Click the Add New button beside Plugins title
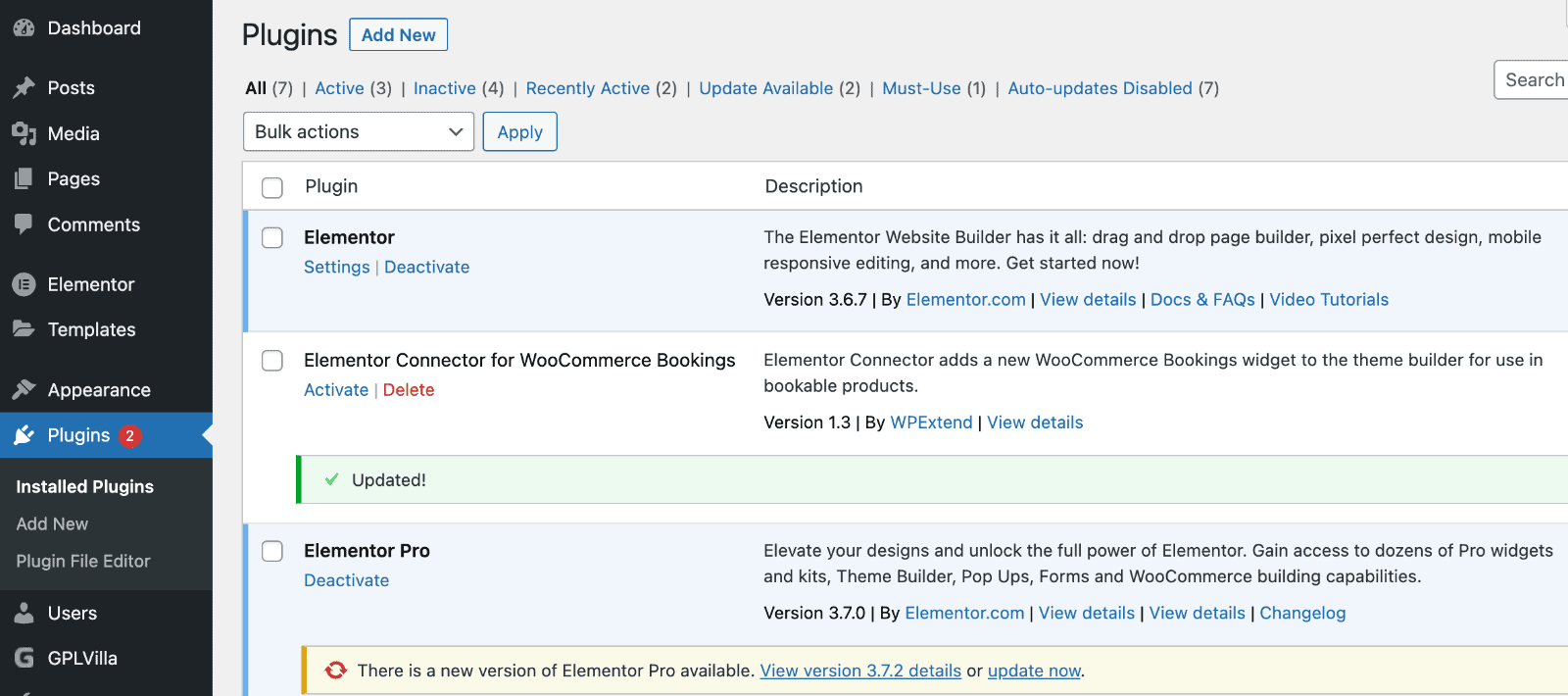Screen dimensions: 1568x696 point(398,34)
